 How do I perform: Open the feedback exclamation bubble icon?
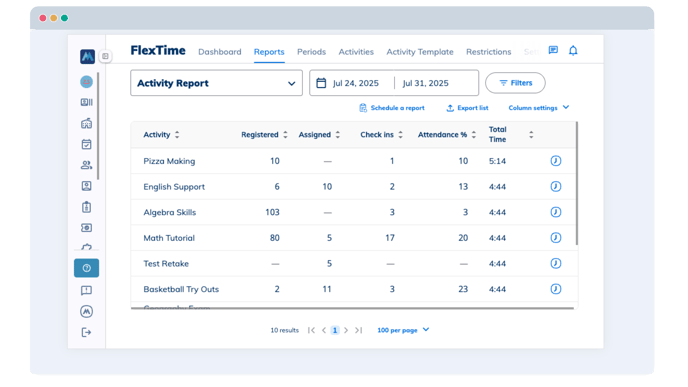[86, 290]
